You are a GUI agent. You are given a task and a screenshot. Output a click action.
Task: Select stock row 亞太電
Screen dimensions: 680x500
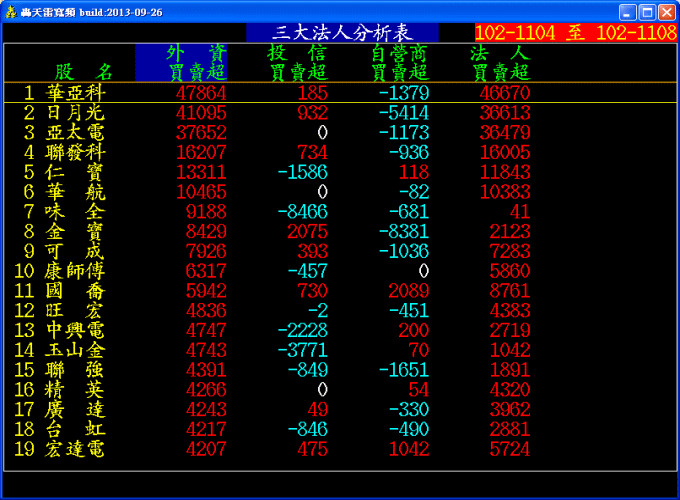(x=340, y=133)
